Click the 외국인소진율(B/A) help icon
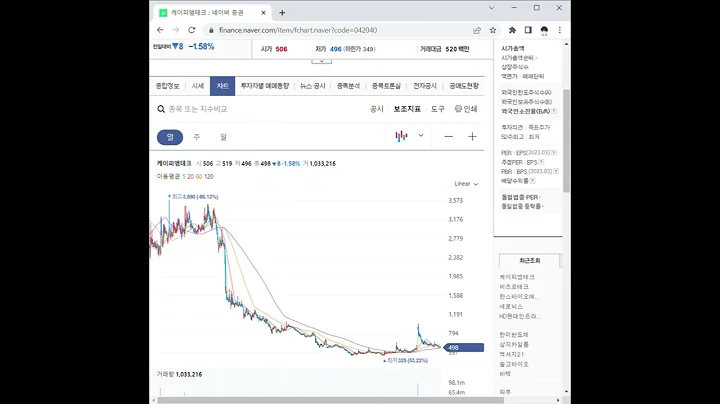The image size is (720, 404). click(554, 111)
